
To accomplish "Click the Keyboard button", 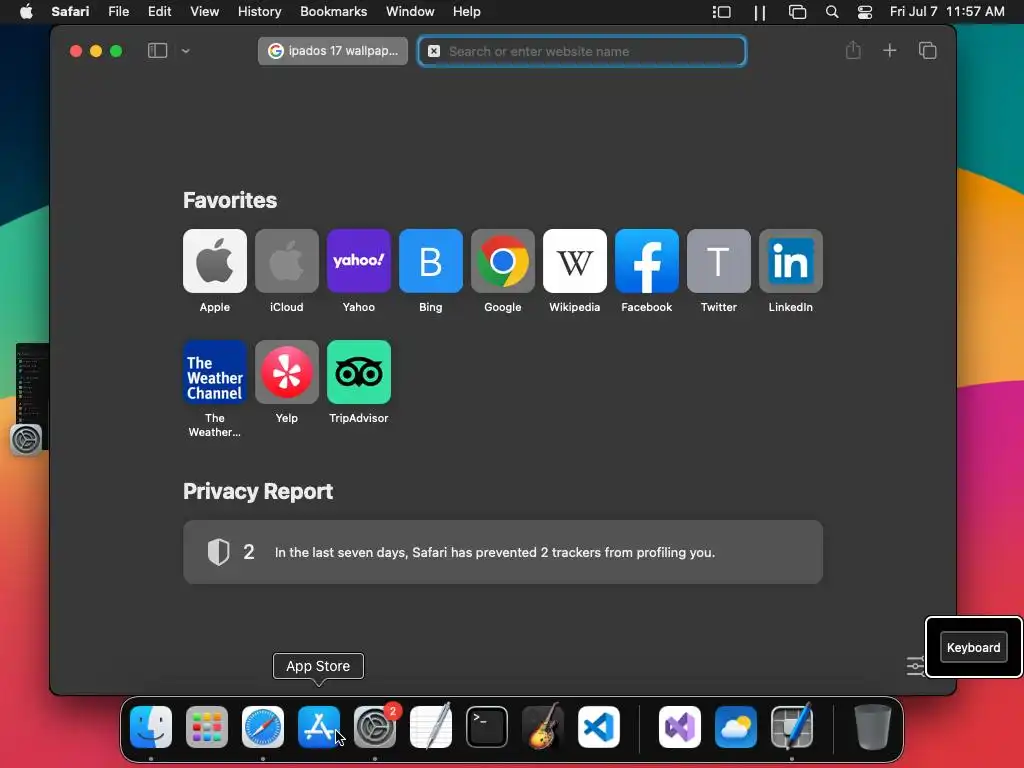I will 973,647.
